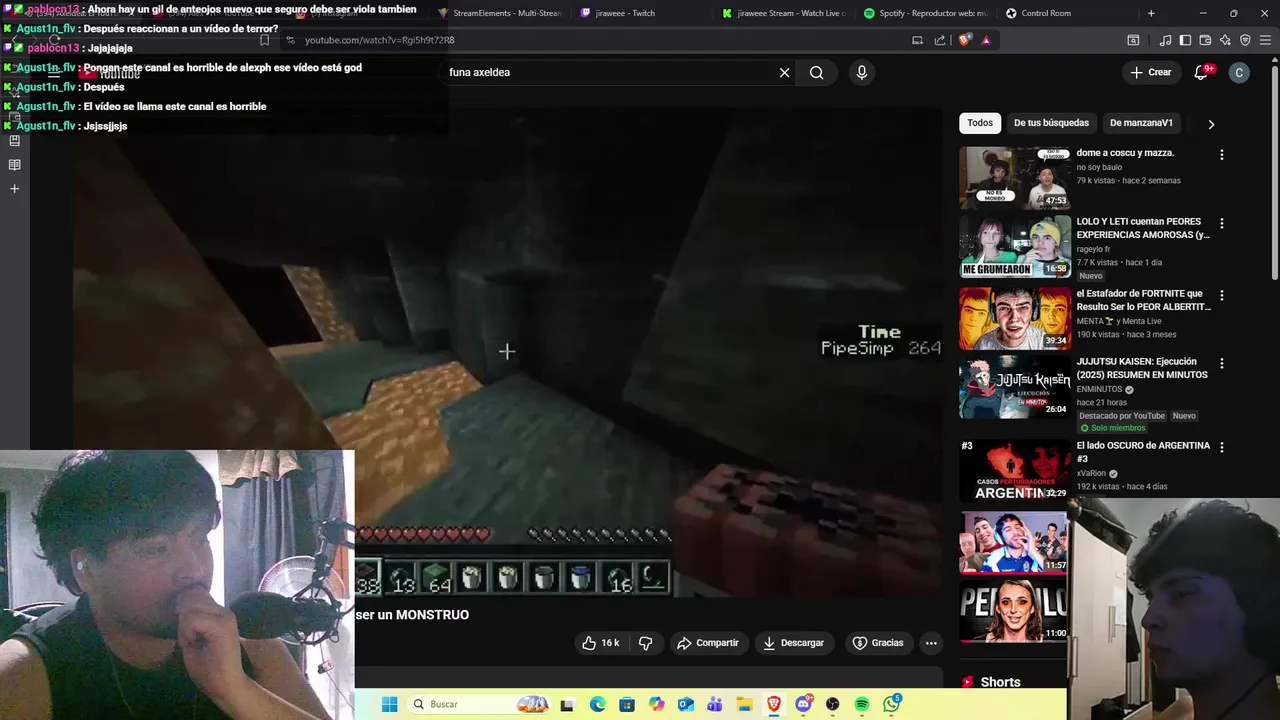The height and width of the screenshot is (720, 1280).
Task: Open 'el Estafador de FORTNITE' video title
Action: tap(1143, 300)
